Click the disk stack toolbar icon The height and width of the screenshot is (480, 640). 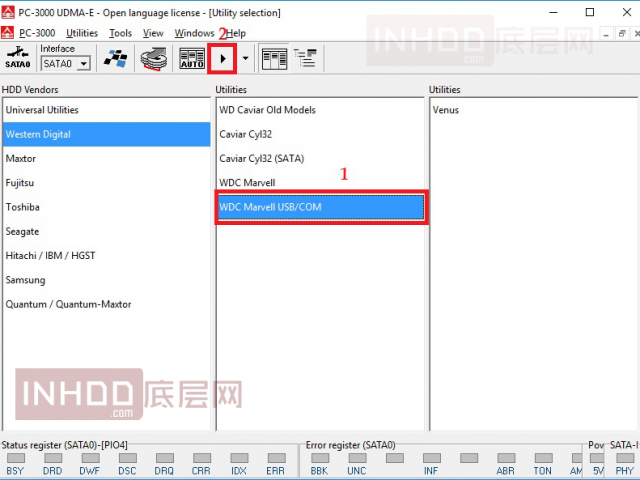click(x=154, y=59)
